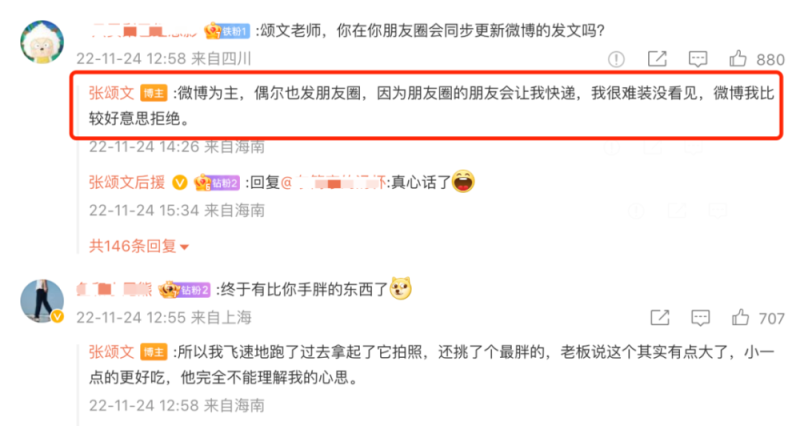Like the comment with 880 likes
This screenshot has width=800, height=426.
point(738,59)
